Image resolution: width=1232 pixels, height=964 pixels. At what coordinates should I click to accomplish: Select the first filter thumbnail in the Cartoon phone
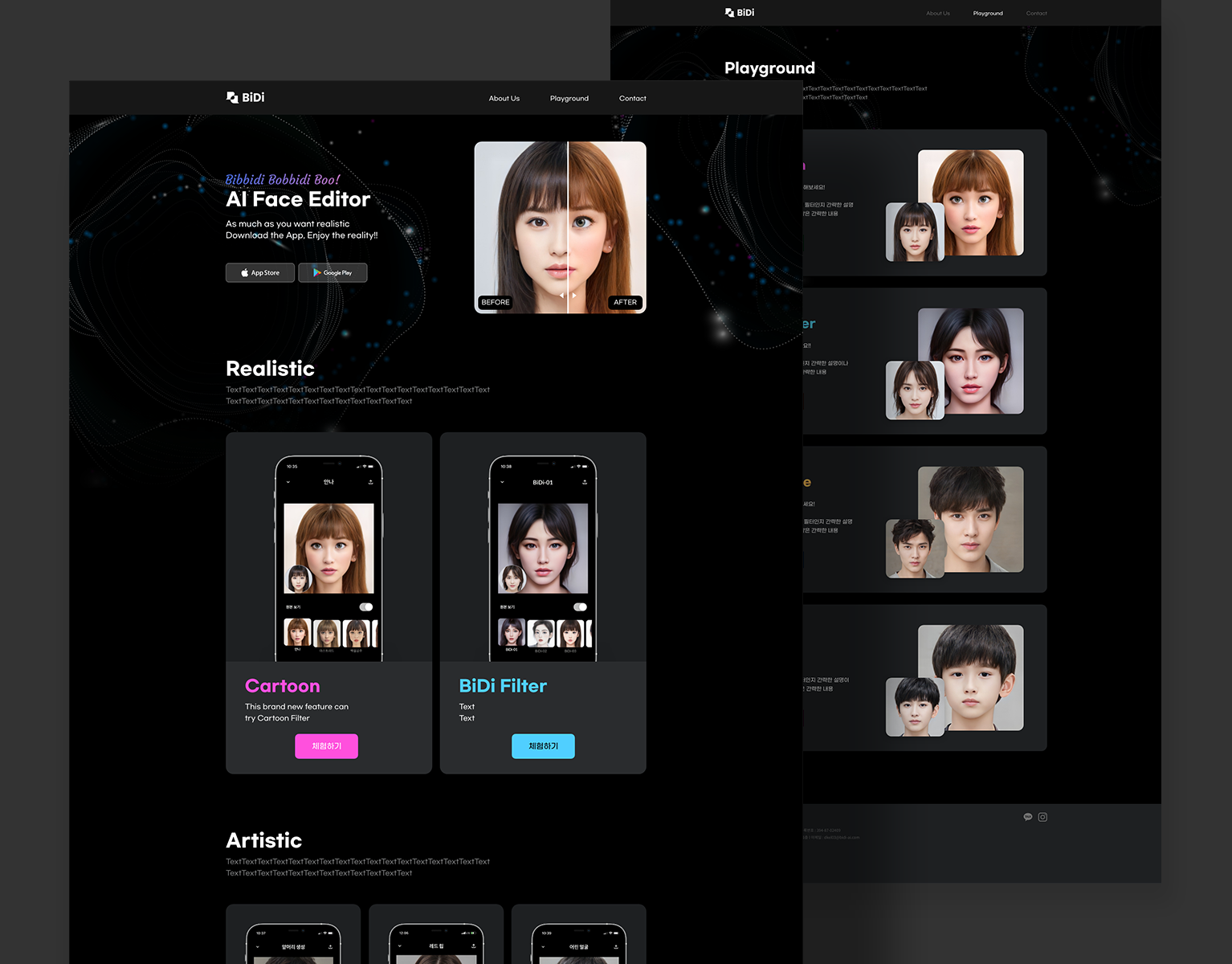tap(297, 633)
